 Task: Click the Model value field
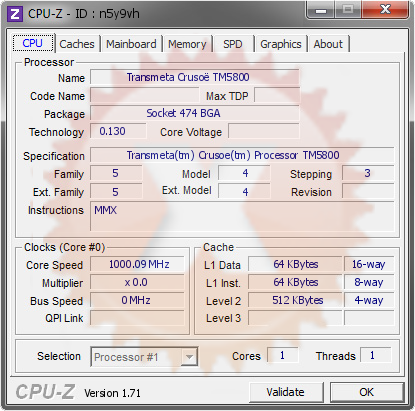[x=244, y=173]
